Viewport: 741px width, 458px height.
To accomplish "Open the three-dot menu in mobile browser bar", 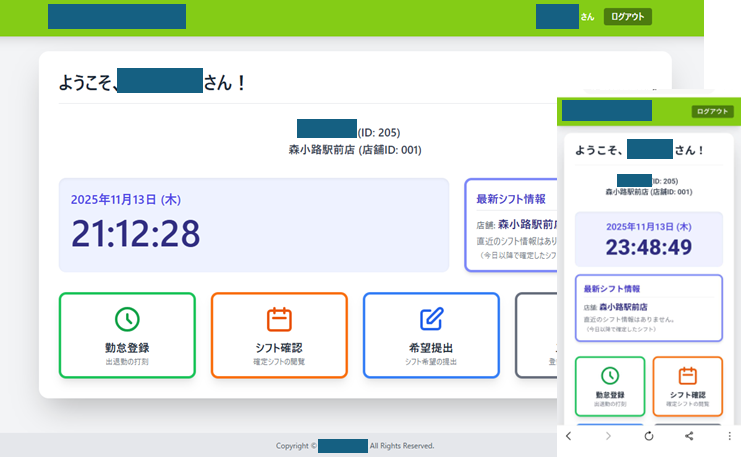I will 729,436.
